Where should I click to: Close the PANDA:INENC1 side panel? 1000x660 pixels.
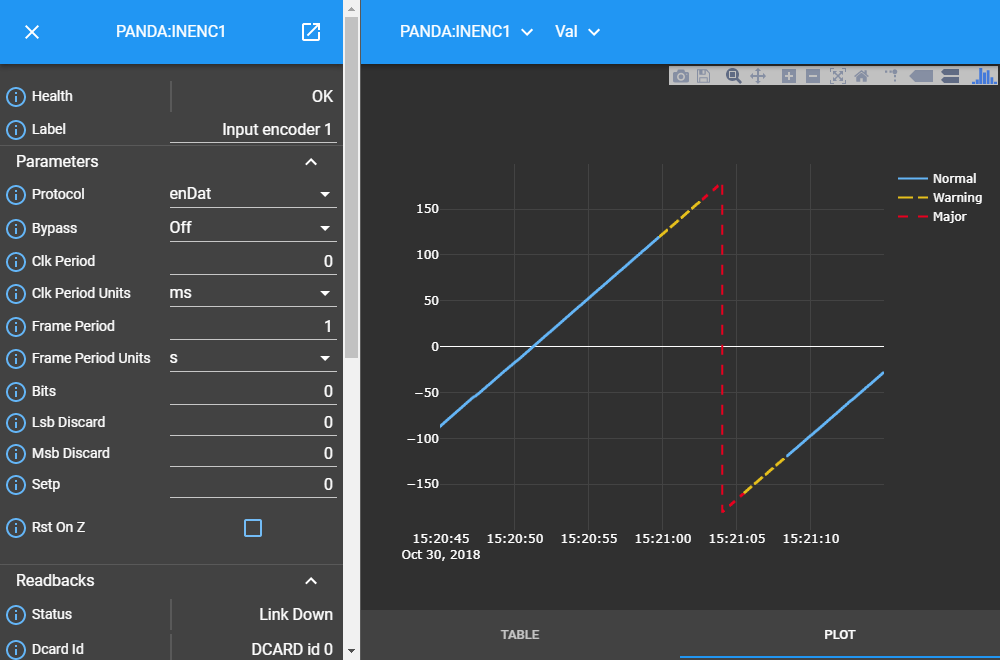click(32, 32)
